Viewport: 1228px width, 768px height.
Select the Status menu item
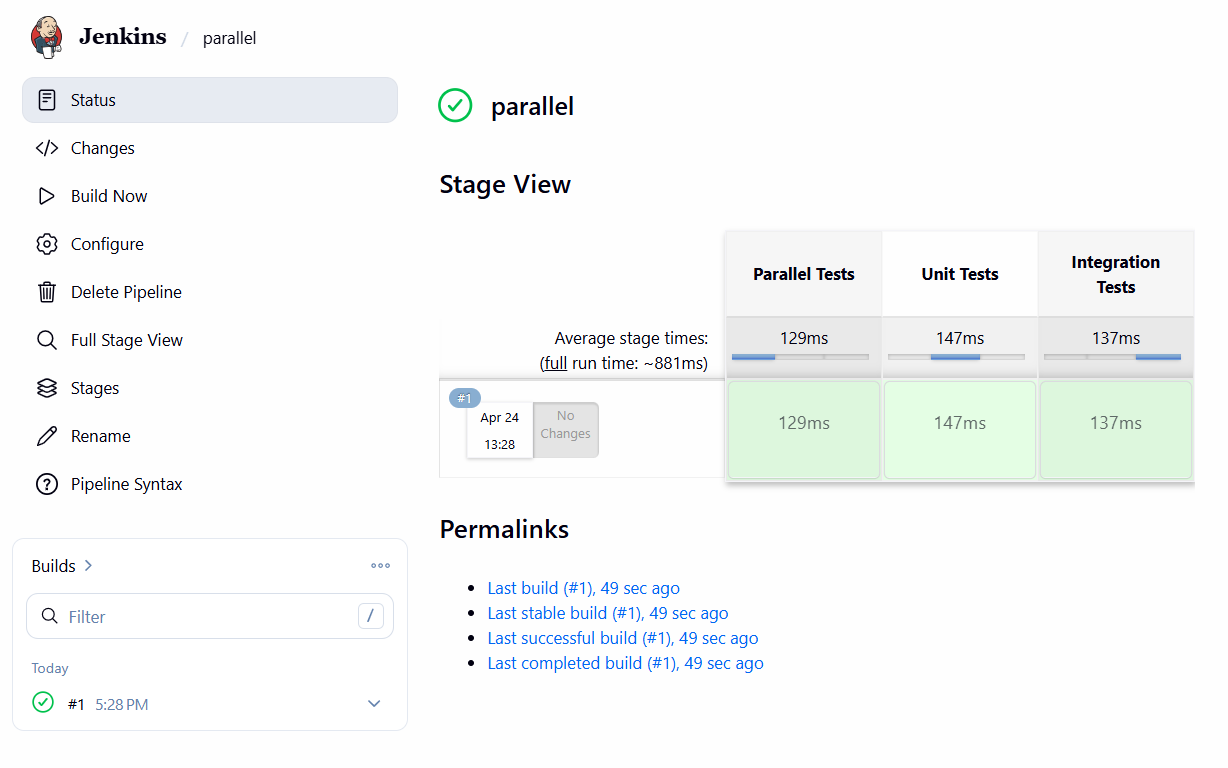point(210,100)
